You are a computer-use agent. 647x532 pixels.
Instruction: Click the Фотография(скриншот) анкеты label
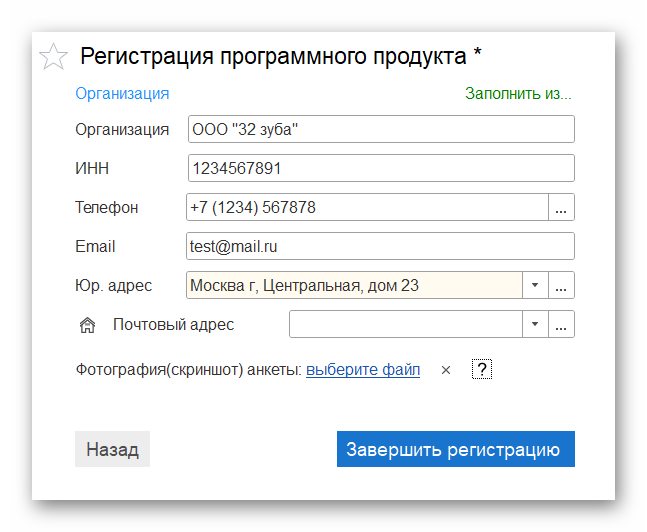pyautogui.click(x=189, y=369)
